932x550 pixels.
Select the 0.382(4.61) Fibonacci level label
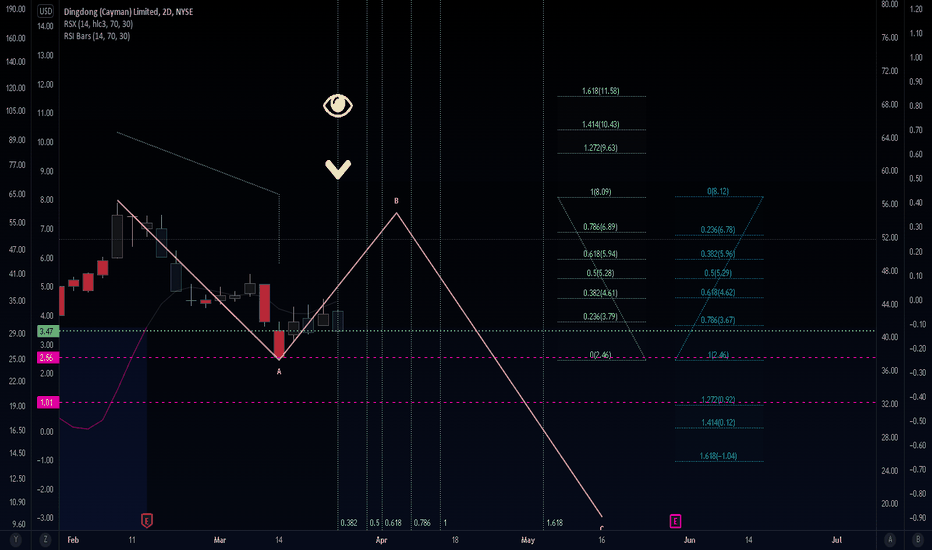click(600, 293)
